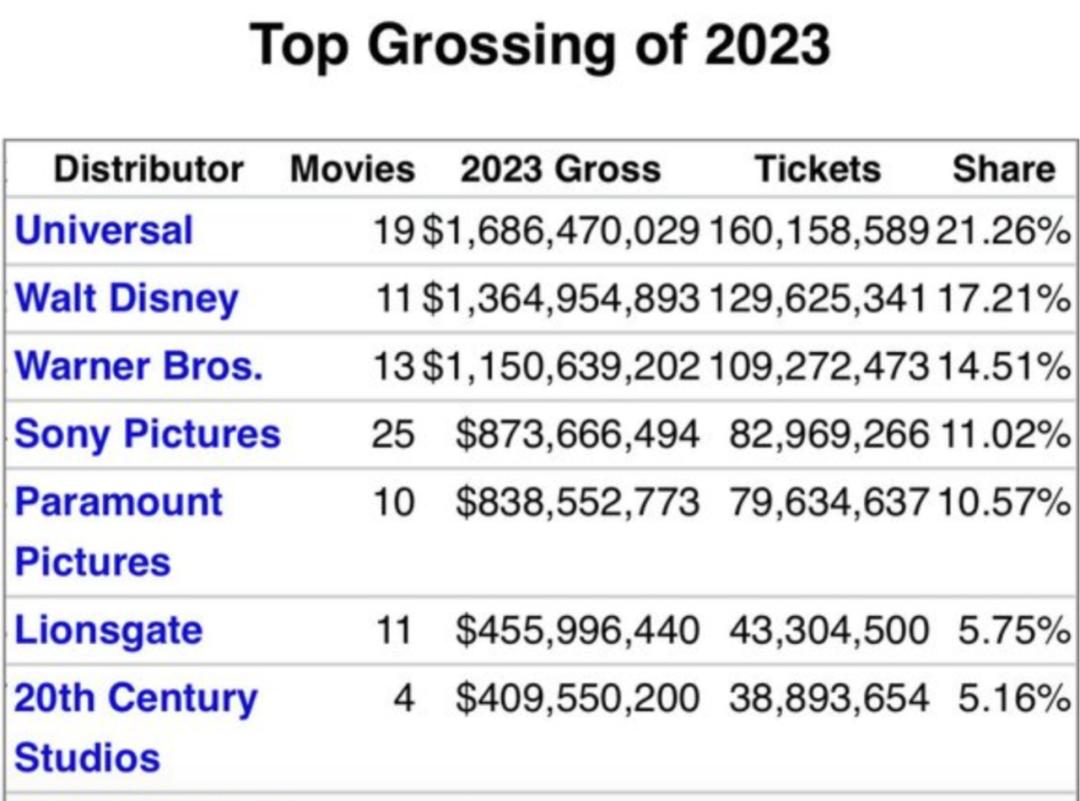Click the Tickets column header
Screen dimensions: 1080x801
pyautogui.click(x=817, y=169)
